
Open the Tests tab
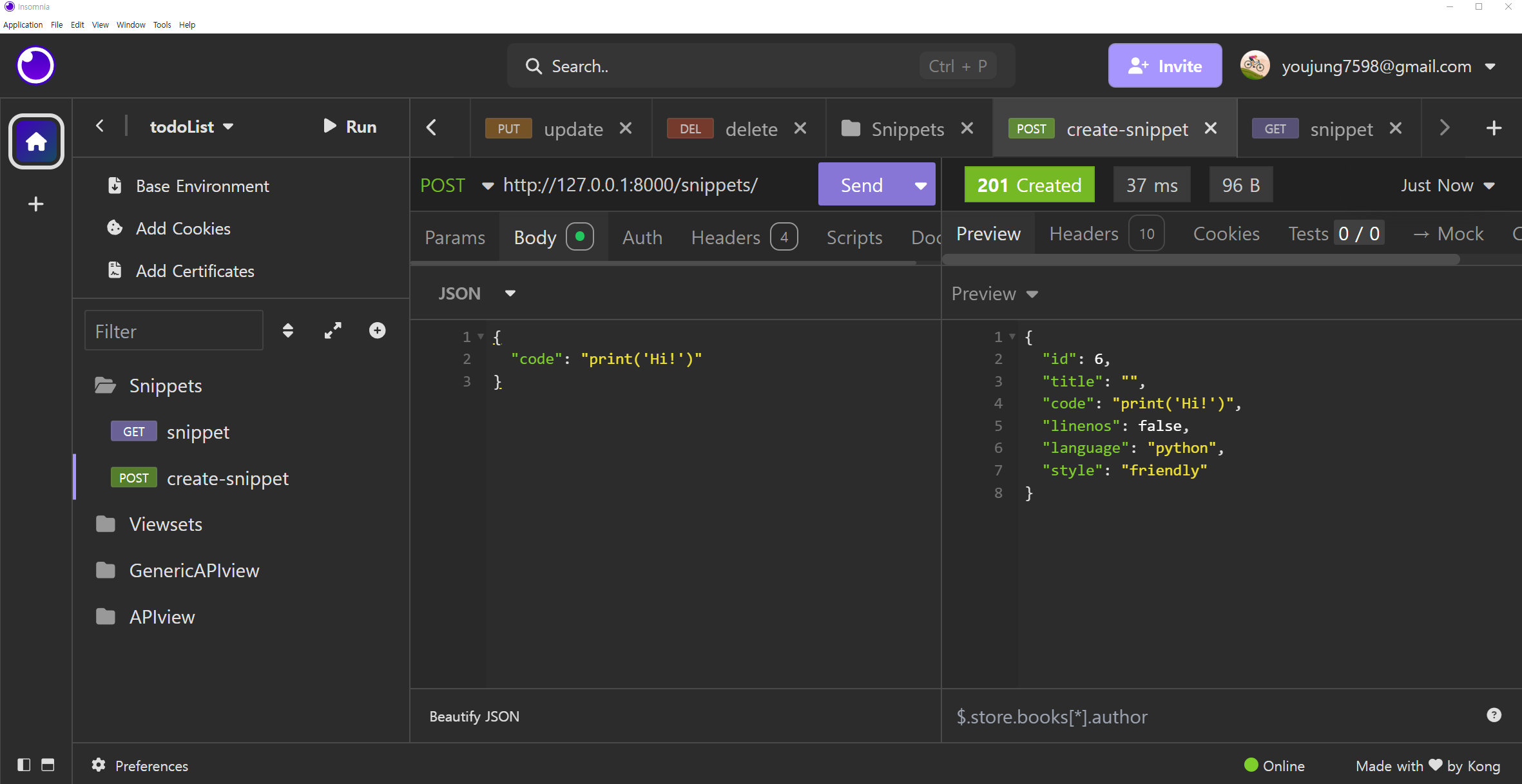[x=1336, y=233]
